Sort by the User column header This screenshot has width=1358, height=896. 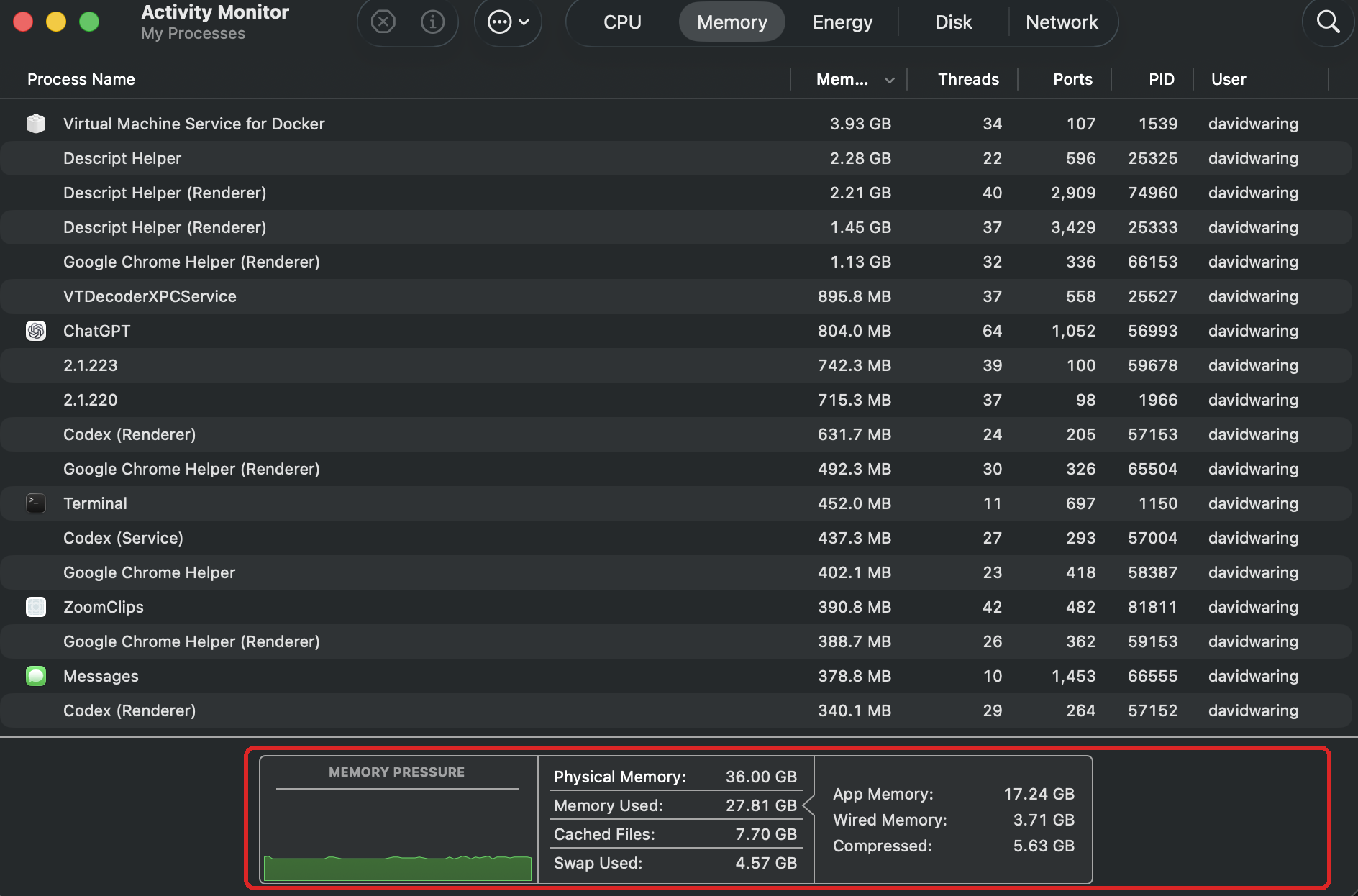(1229, 79)
